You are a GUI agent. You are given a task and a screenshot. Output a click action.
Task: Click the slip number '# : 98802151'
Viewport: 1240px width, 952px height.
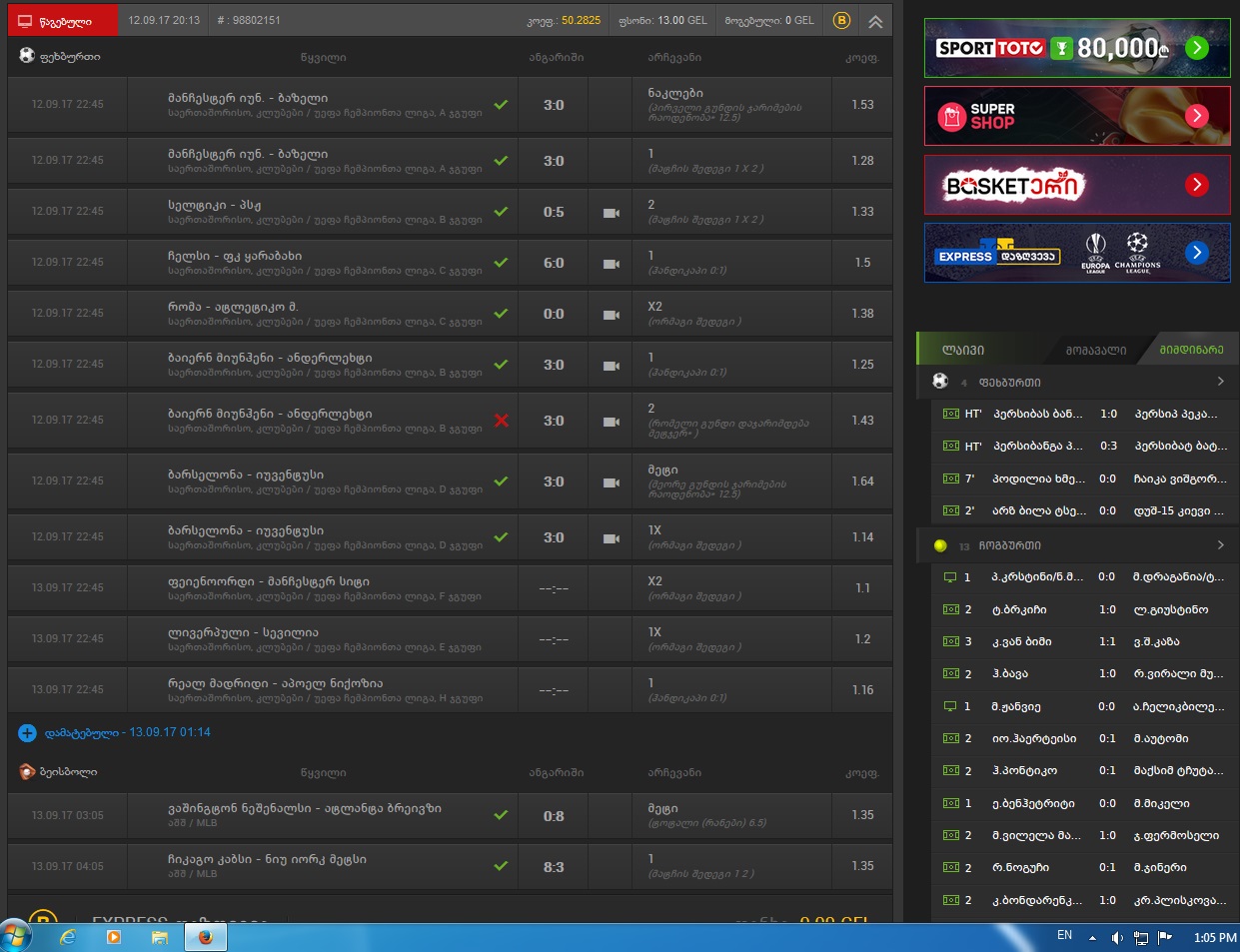[x=249, y=20]
